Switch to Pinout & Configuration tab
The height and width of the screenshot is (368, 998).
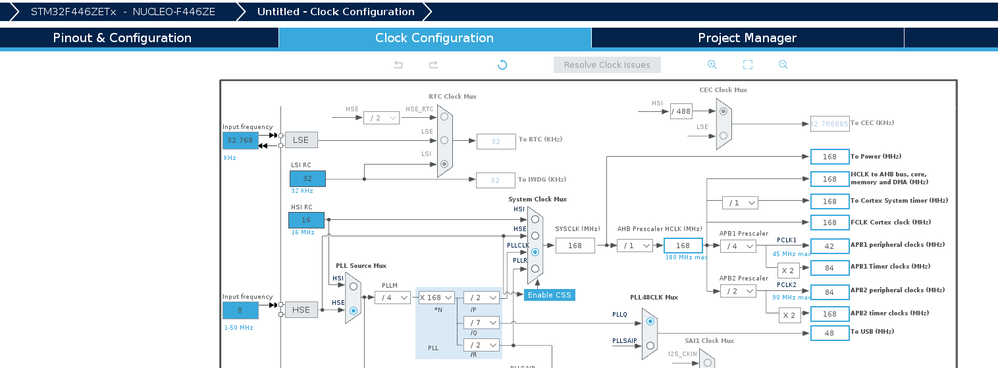point(122,38)
